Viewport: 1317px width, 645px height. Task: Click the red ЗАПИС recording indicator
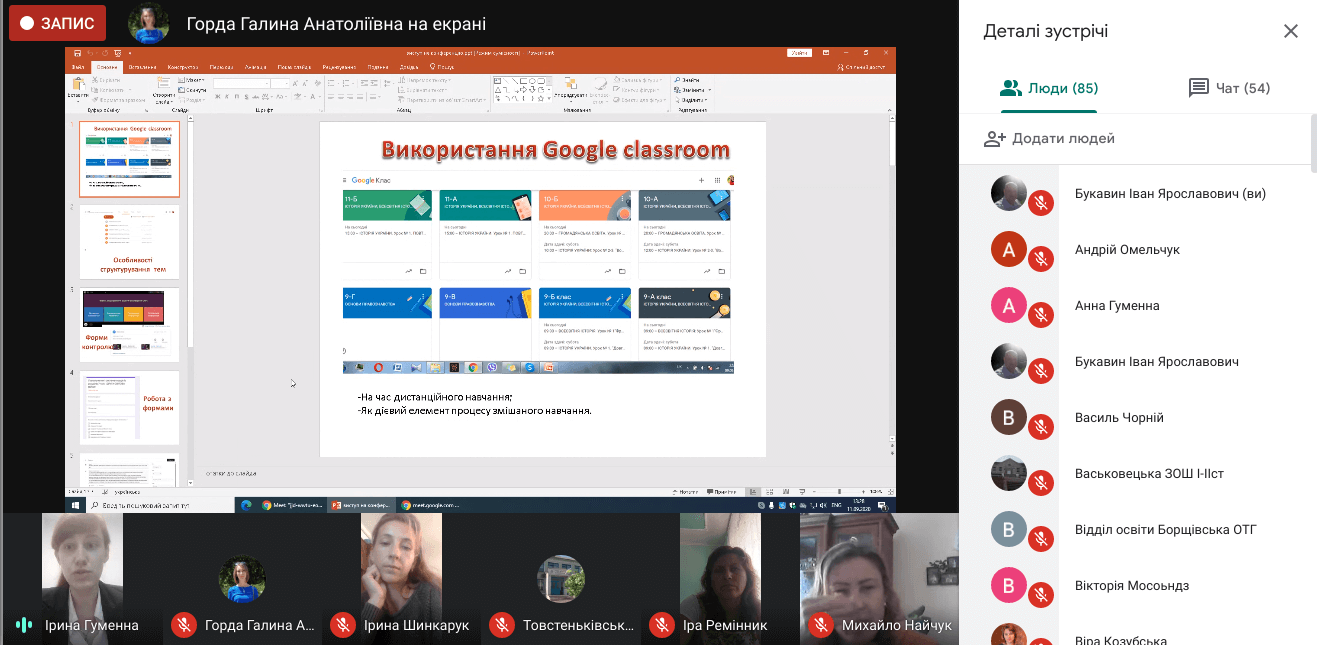tap(57, 23)
